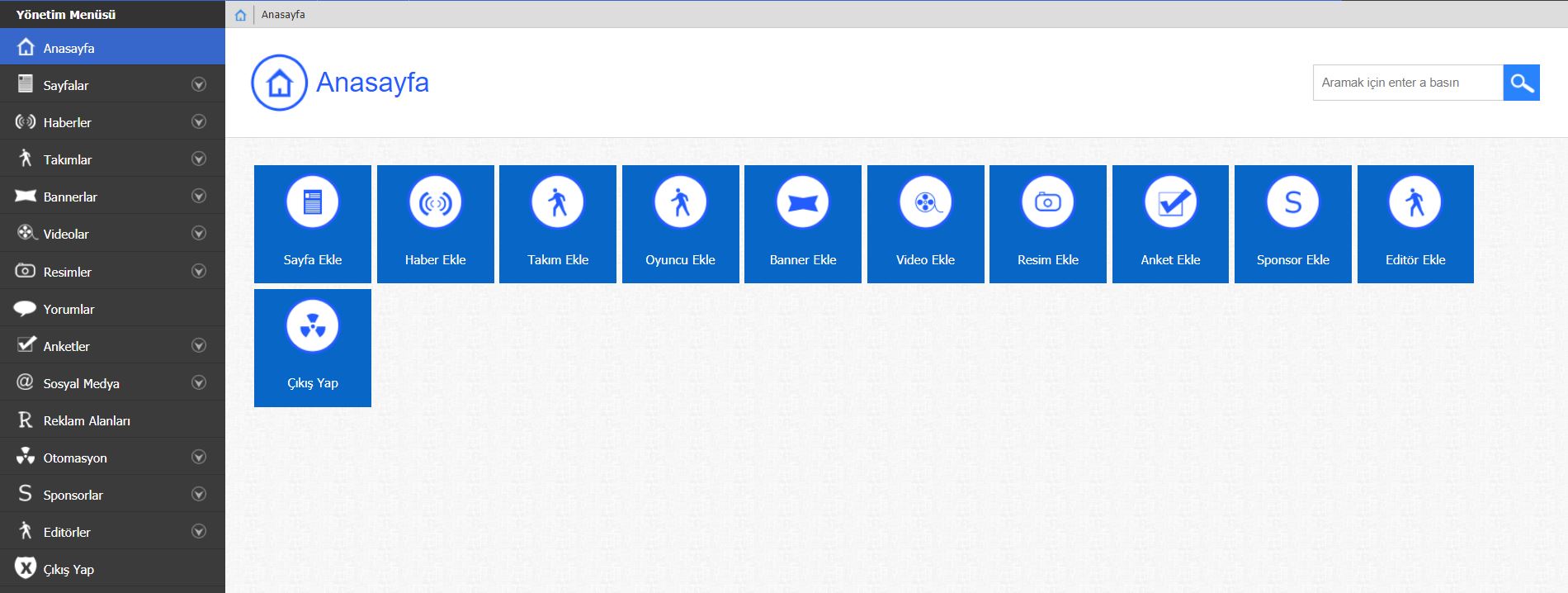Image resolution: width=1568 pixels, height=593 pixels.
Task: Click the large Anasayfa house icon in header
Action: click(x=280, y=83)
